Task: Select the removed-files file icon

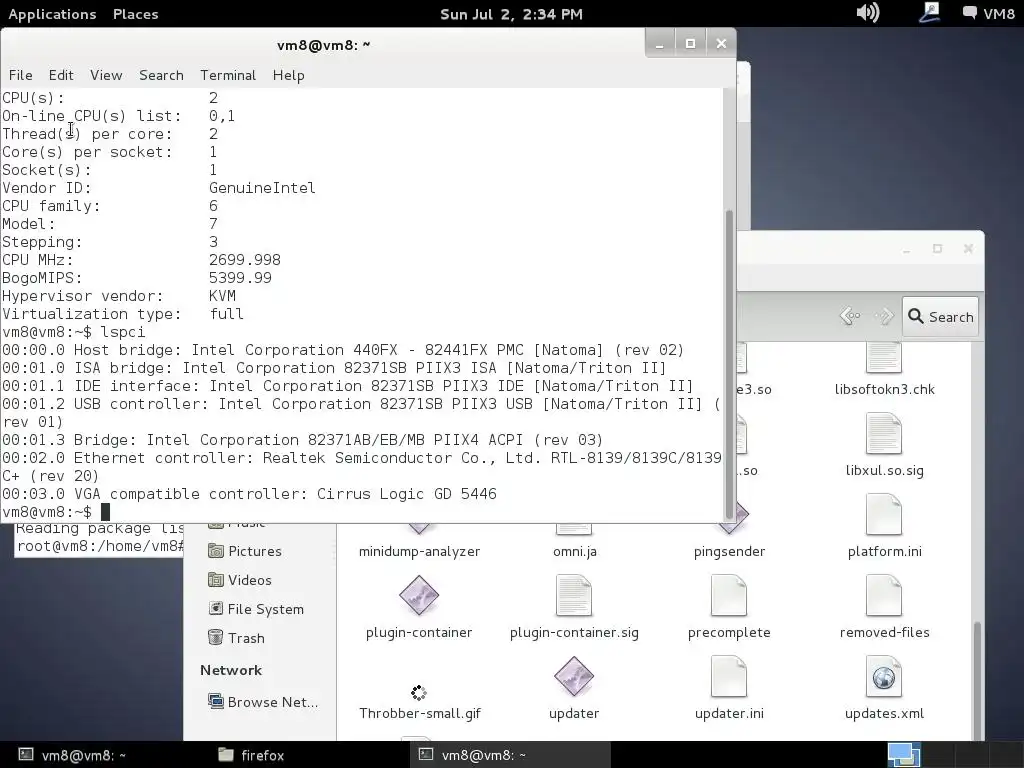Action: coord(884,595)
